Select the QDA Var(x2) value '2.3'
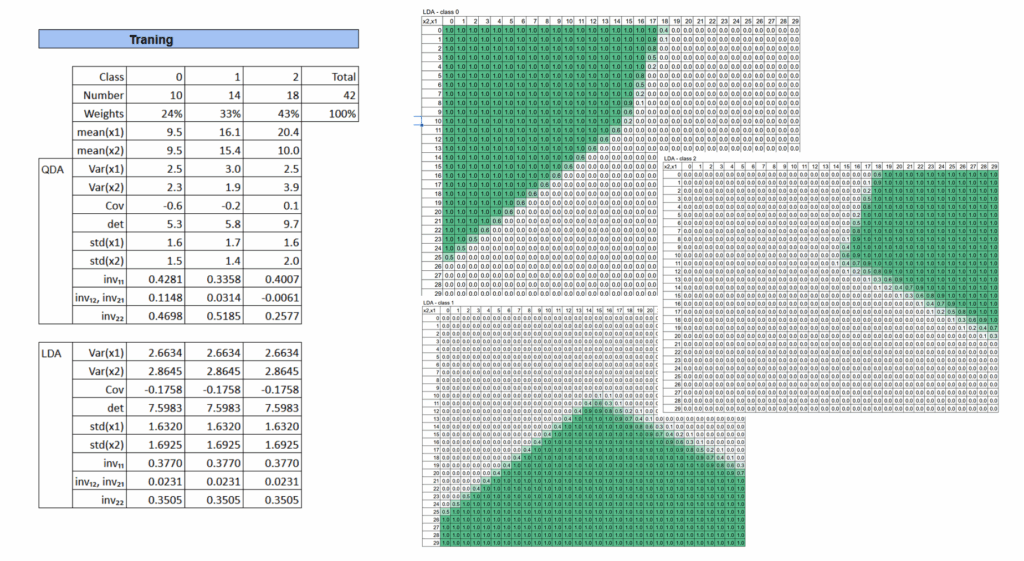Image resolution: width=1024 pixels, height=561 pixels. 155,187
